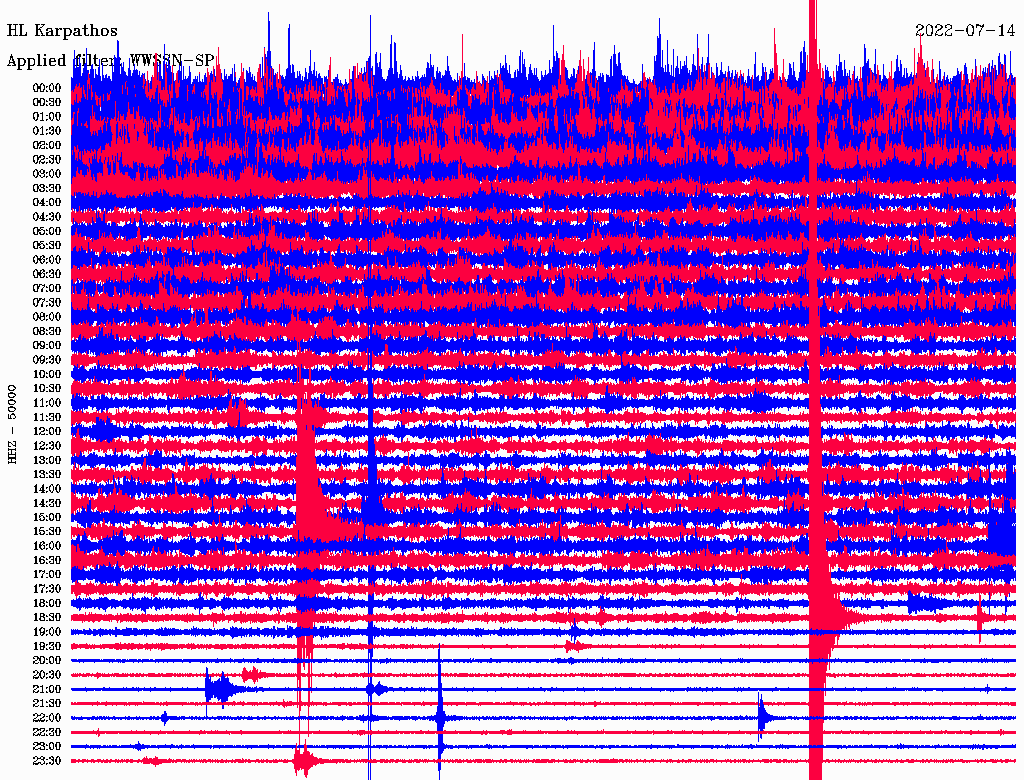Click the 'HL Karpathos' station title
The image size is (1024, 780).
[x=62, y=31]
